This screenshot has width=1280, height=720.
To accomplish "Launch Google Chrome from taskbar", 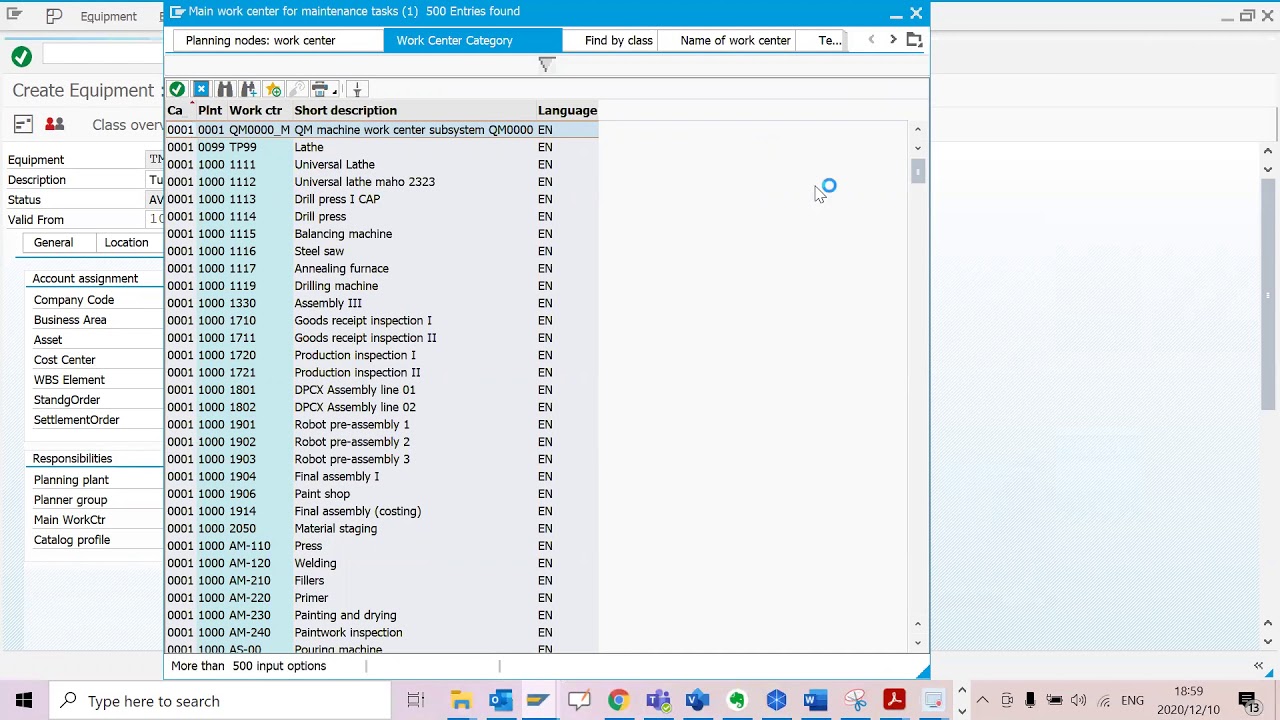I will 618,701.
